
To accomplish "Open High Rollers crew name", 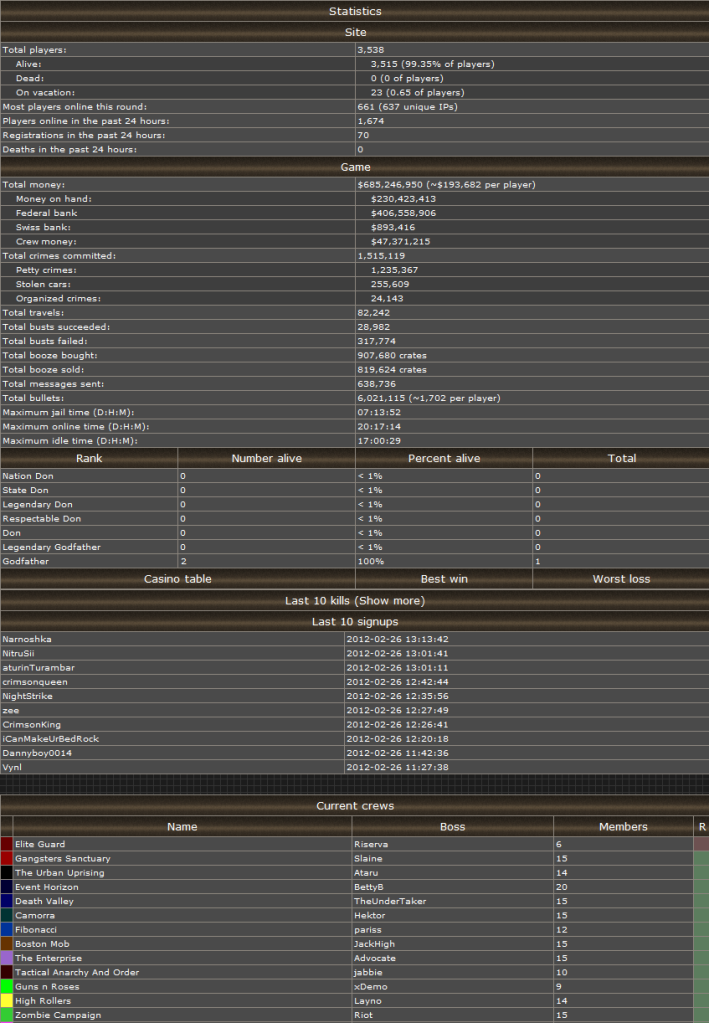I will coord(43,1001).
